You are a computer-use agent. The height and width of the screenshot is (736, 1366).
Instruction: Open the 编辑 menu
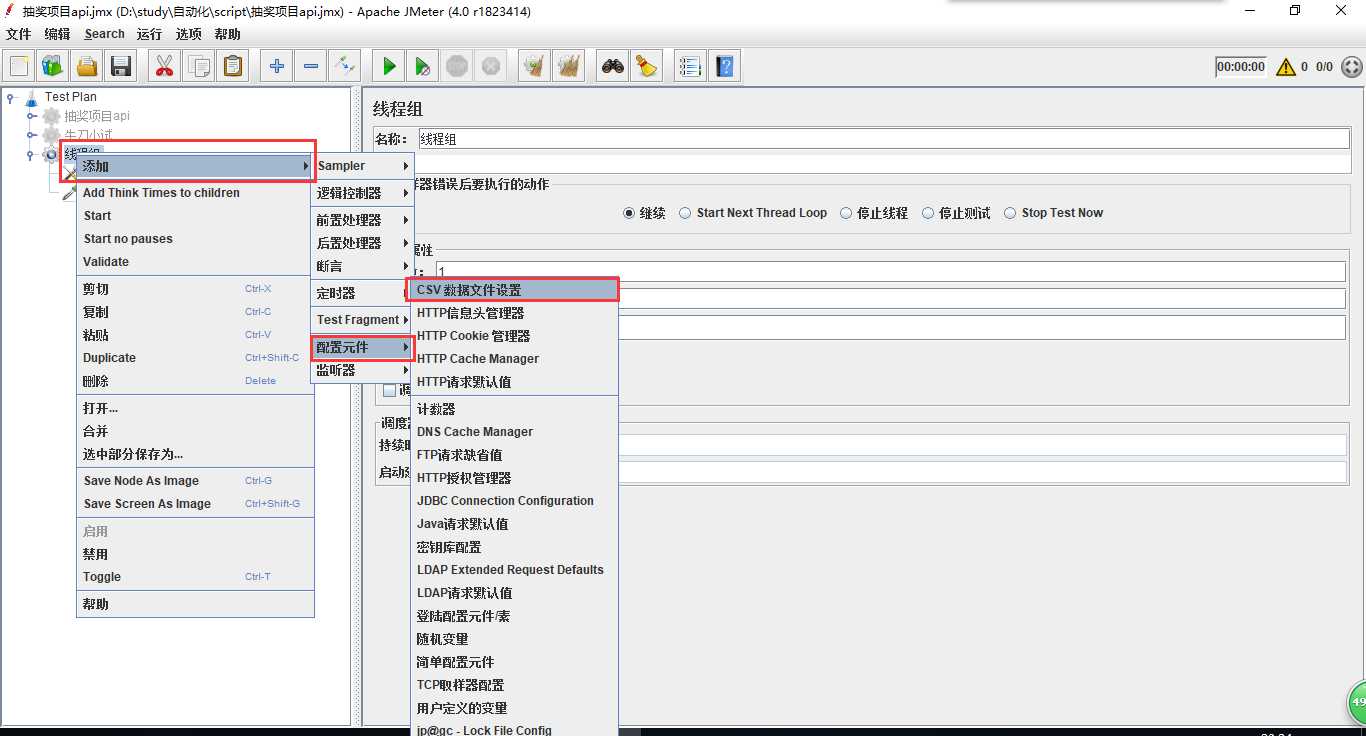[x=57, y=34]
